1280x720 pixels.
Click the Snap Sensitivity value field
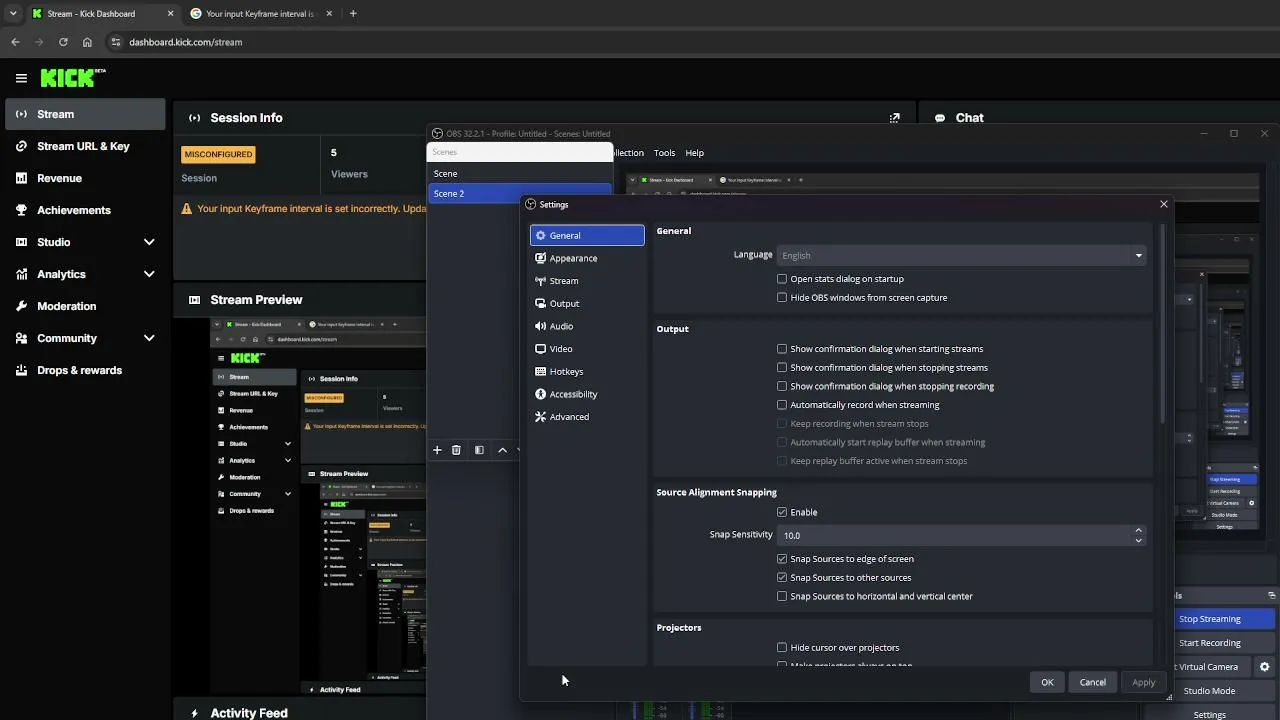(954, 535)
